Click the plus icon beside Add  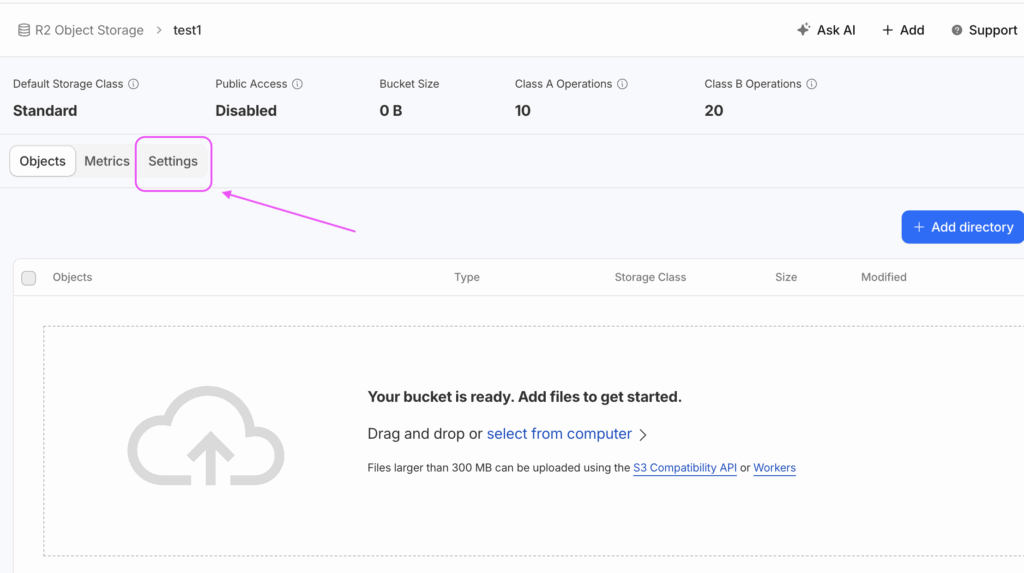tap(887, 30)
